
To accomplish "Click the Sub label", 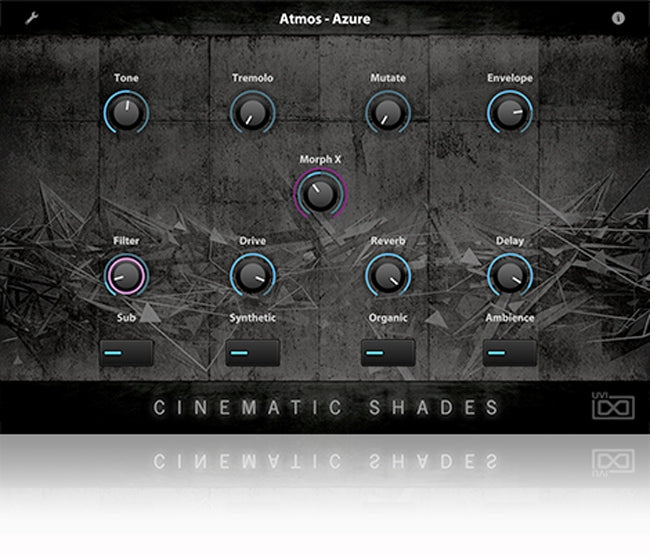I will click(x=126, y=318).
